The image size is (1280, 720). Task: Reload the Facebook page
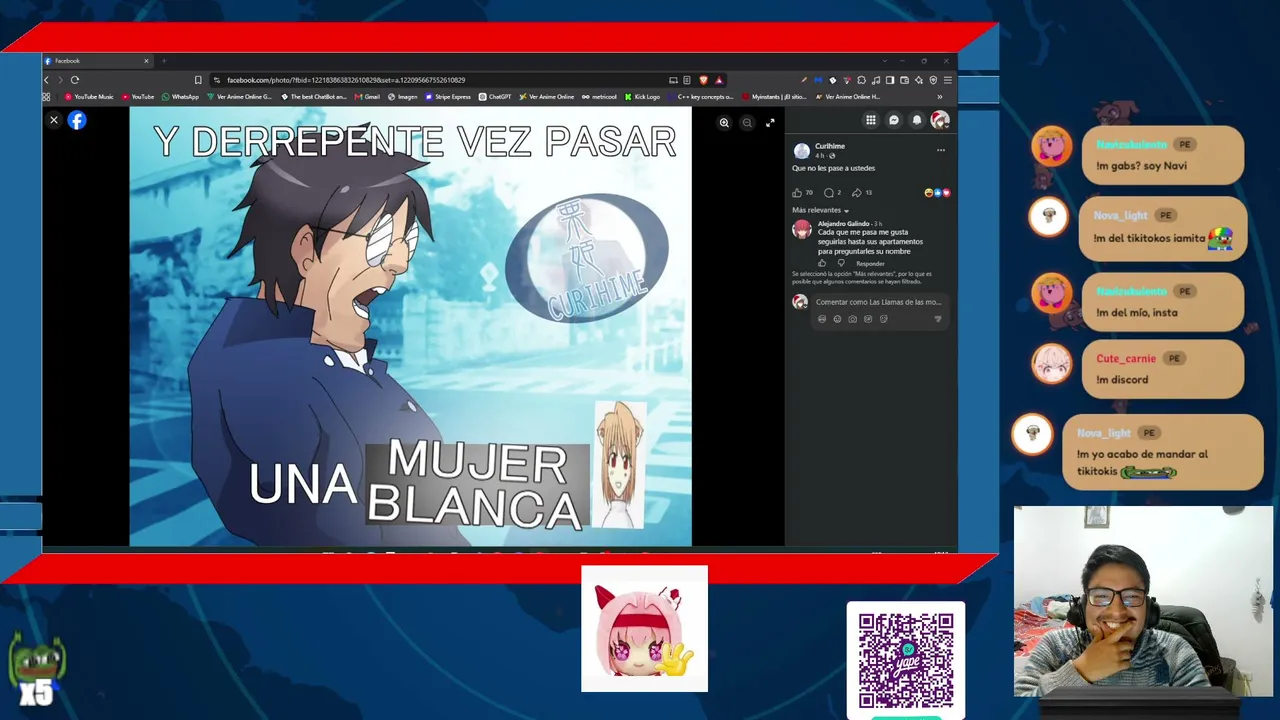coord(74,80)
